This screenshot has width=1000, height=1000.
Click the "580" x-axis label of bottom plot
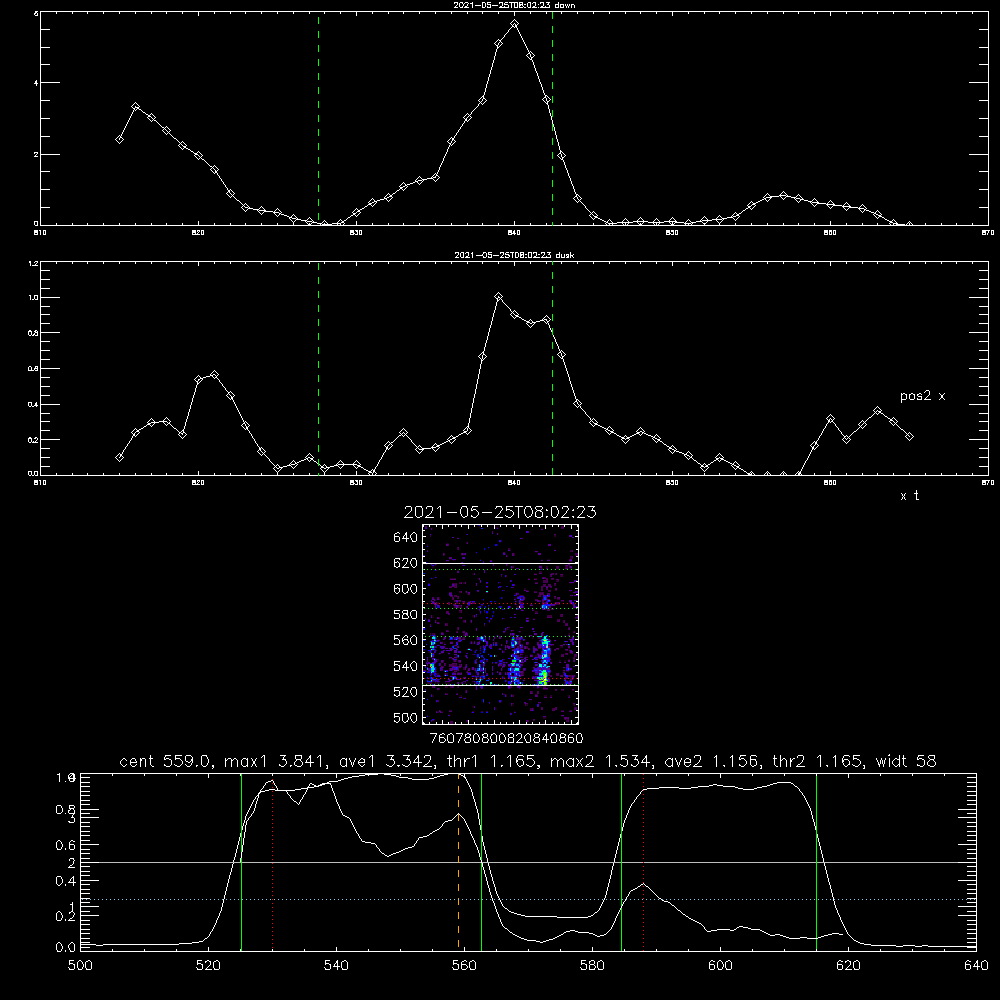pyautogui.click(x=592, y=966)
